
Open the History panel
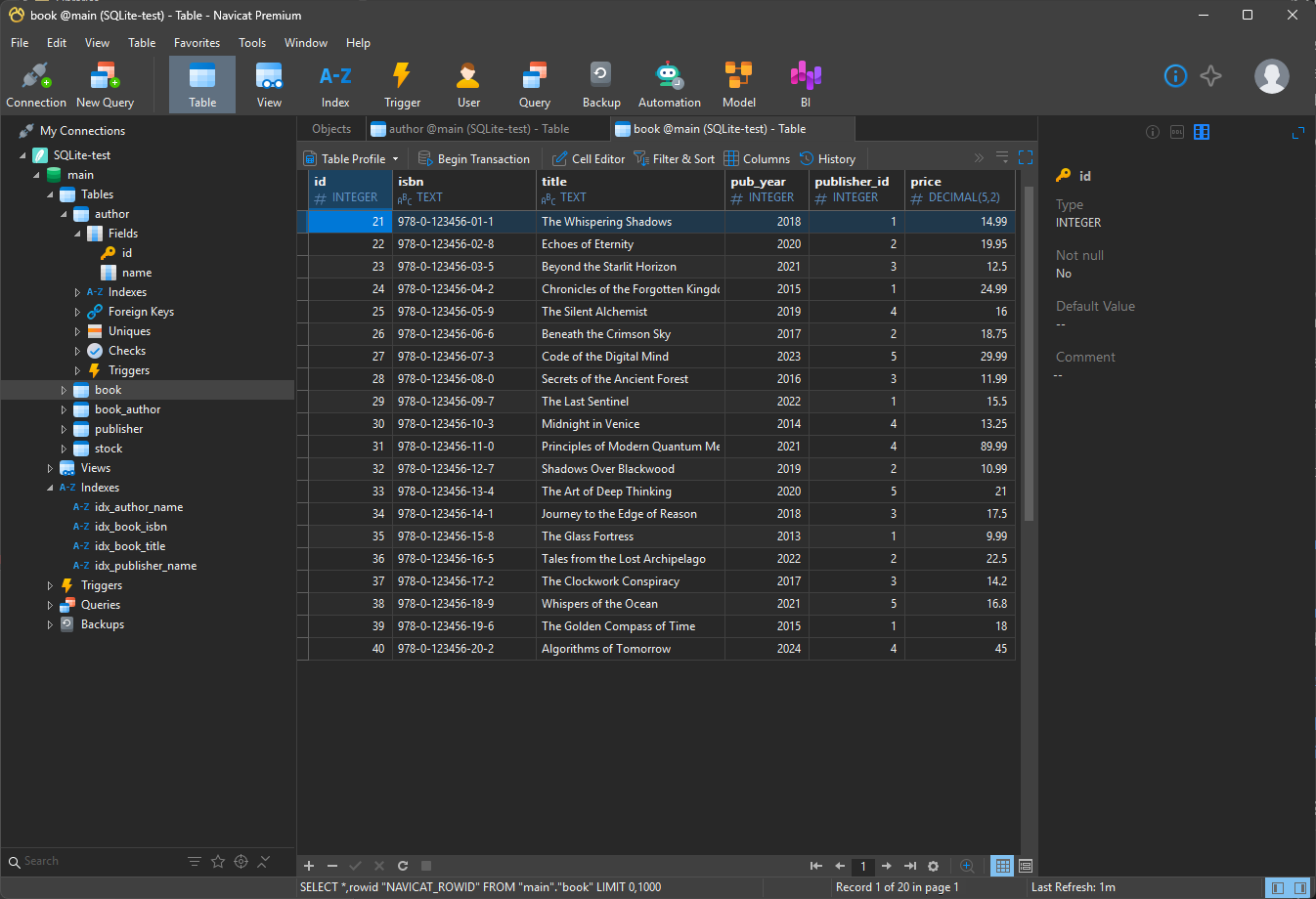pos(827,158)
